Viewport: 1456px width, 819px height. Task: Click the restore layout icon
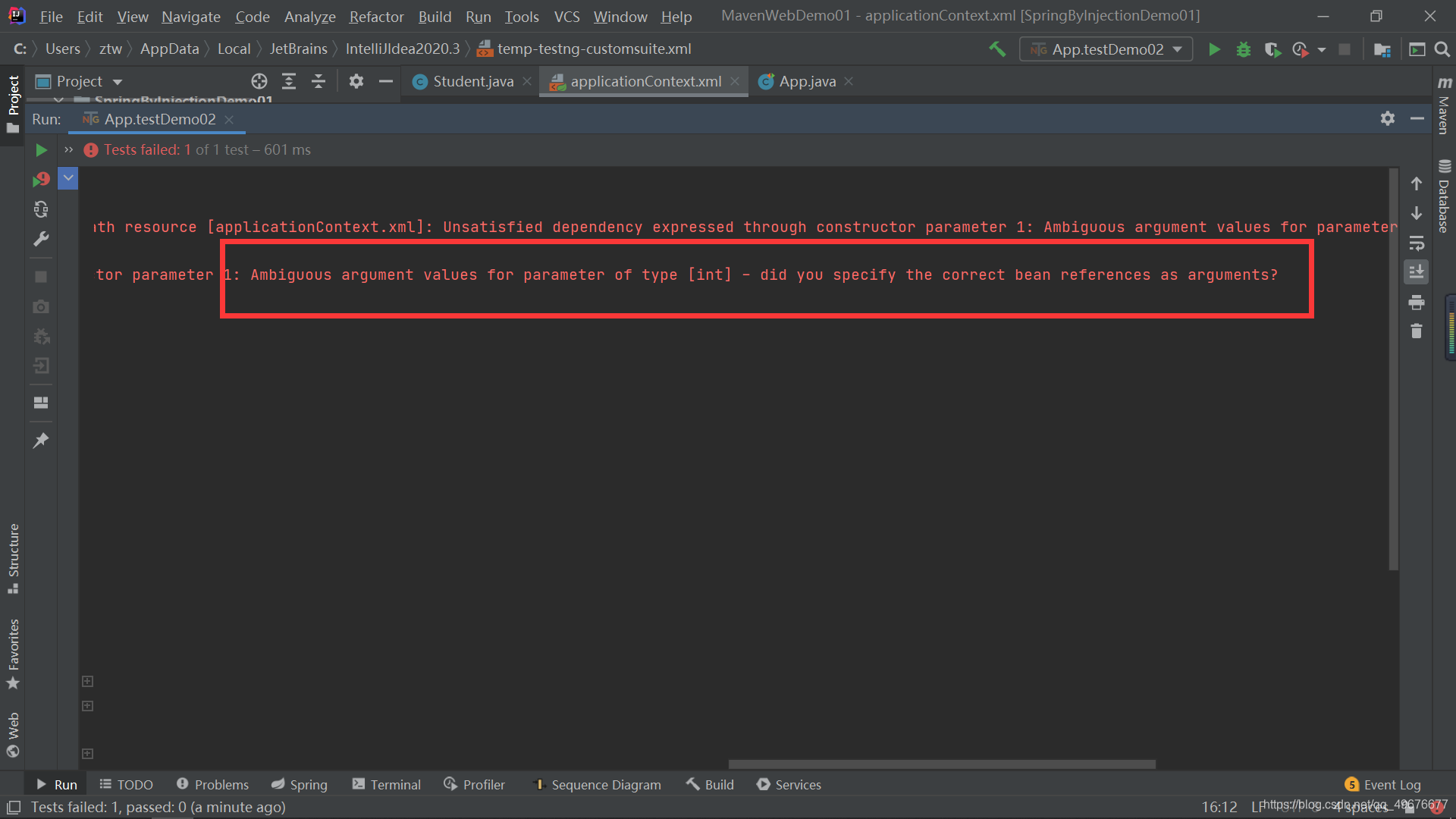pos(41,403)
